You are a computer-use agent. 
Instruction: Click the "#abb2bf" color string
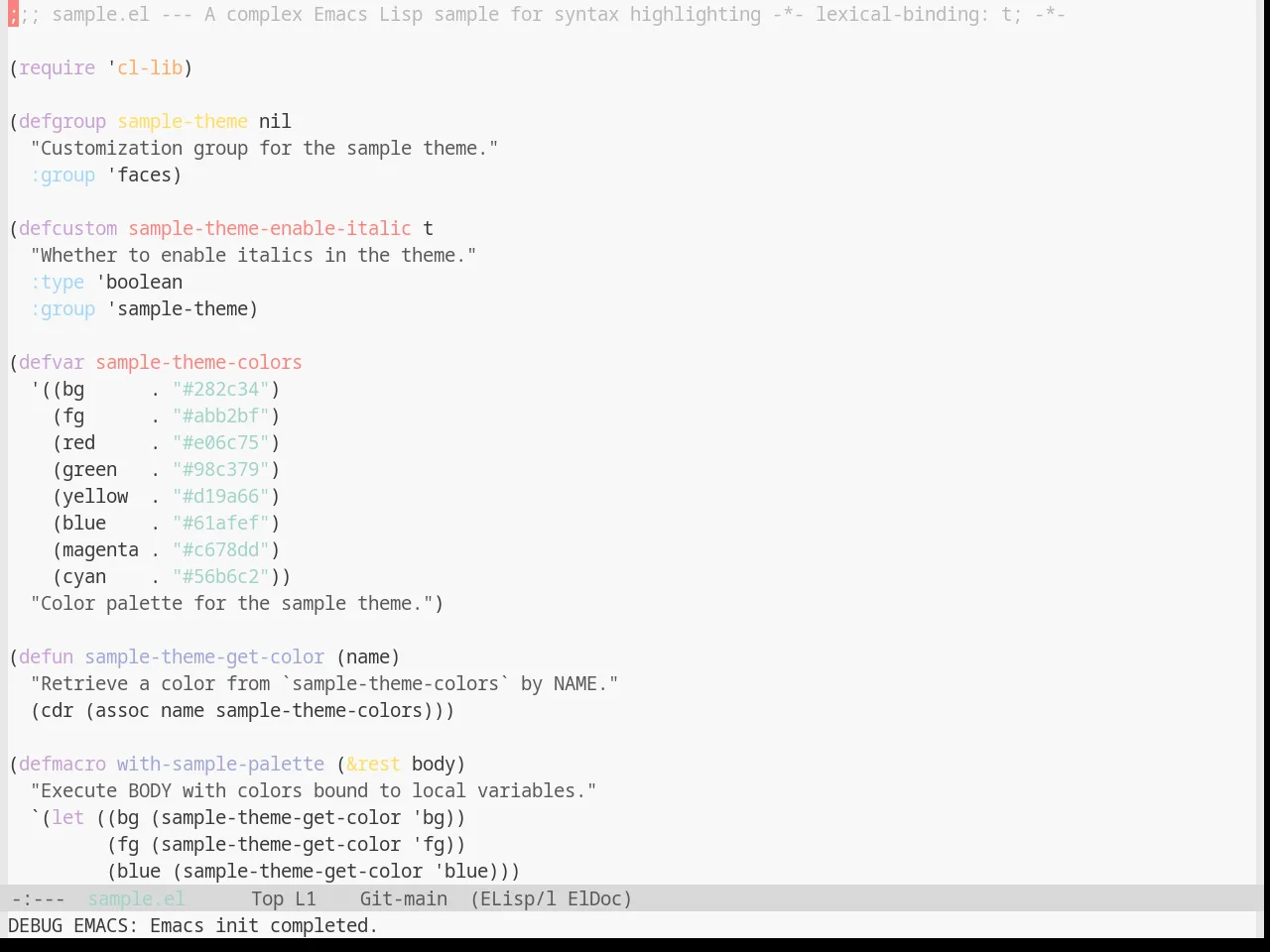[221, 416]
